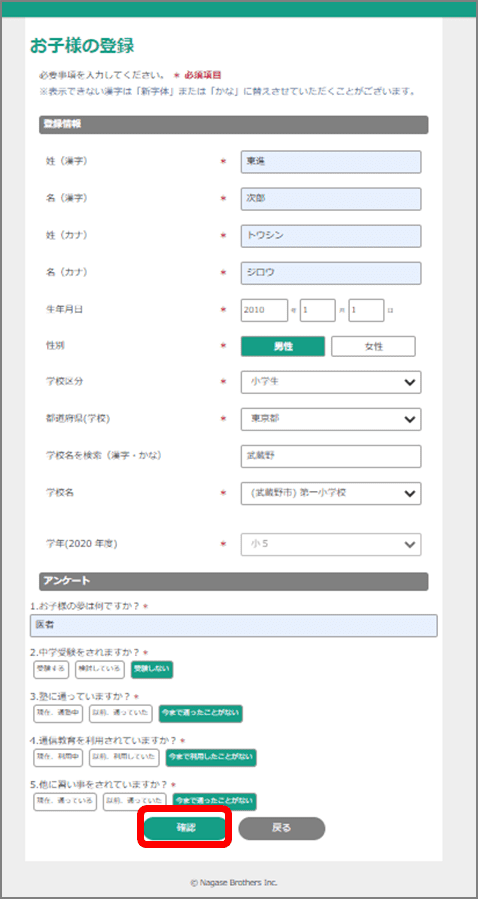The width and height of the screenshot is (478, 899).
Task: Select 以前、利用していた for the correspondence education question
Action: pos(125,757)
